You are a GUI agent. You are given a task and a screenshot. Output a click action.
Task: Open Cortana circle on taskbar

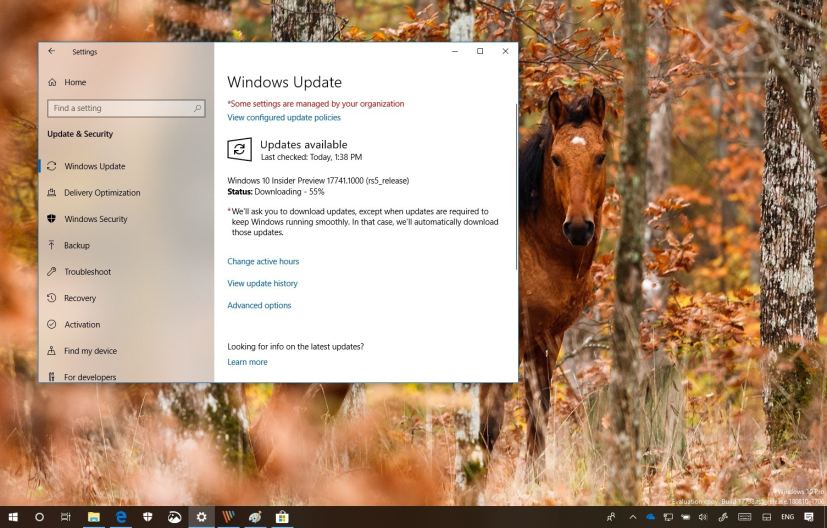coord(39,517)
